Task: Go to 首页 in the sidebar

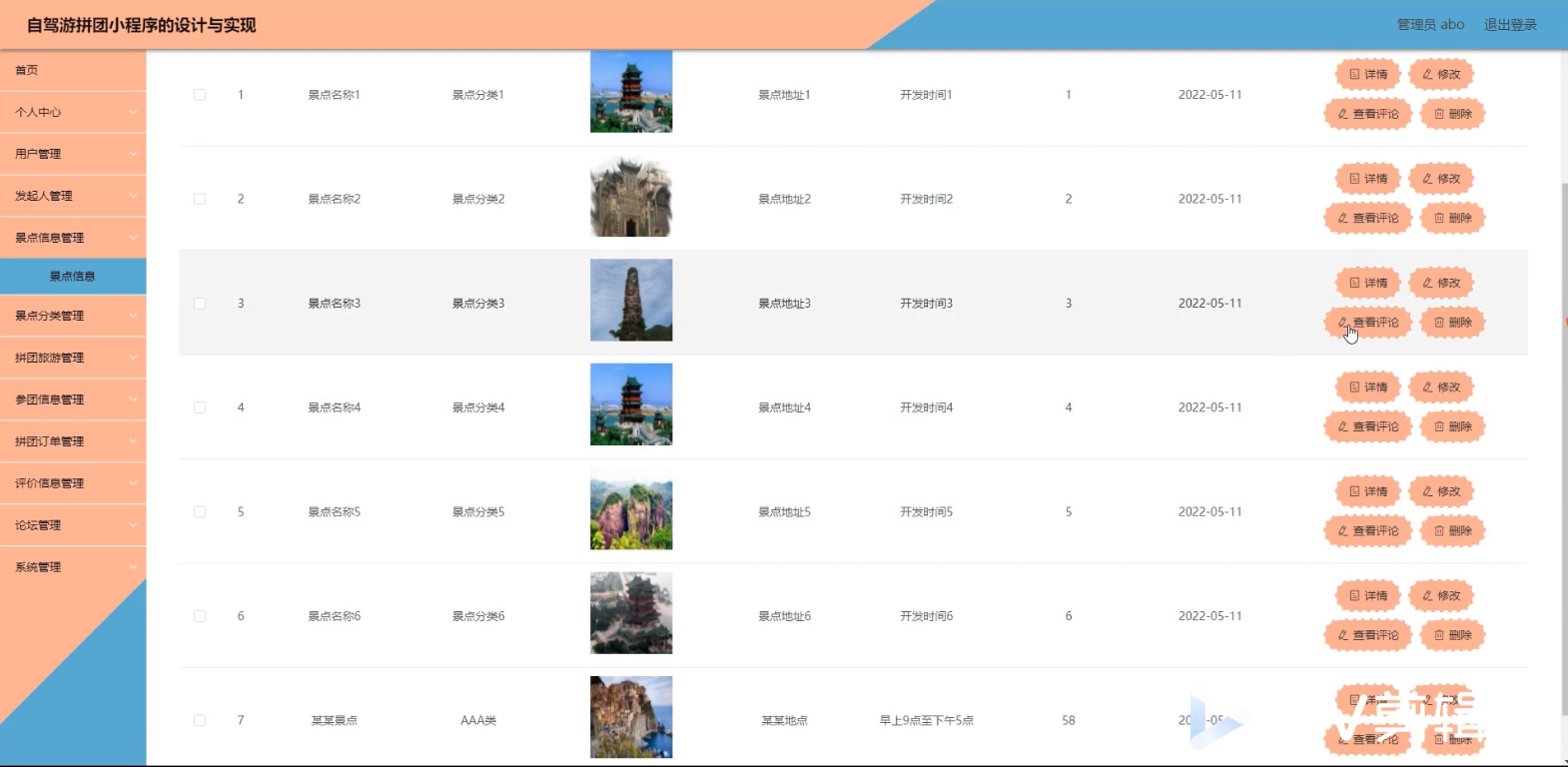Action: pyautogui.click(x=73, y=70)
